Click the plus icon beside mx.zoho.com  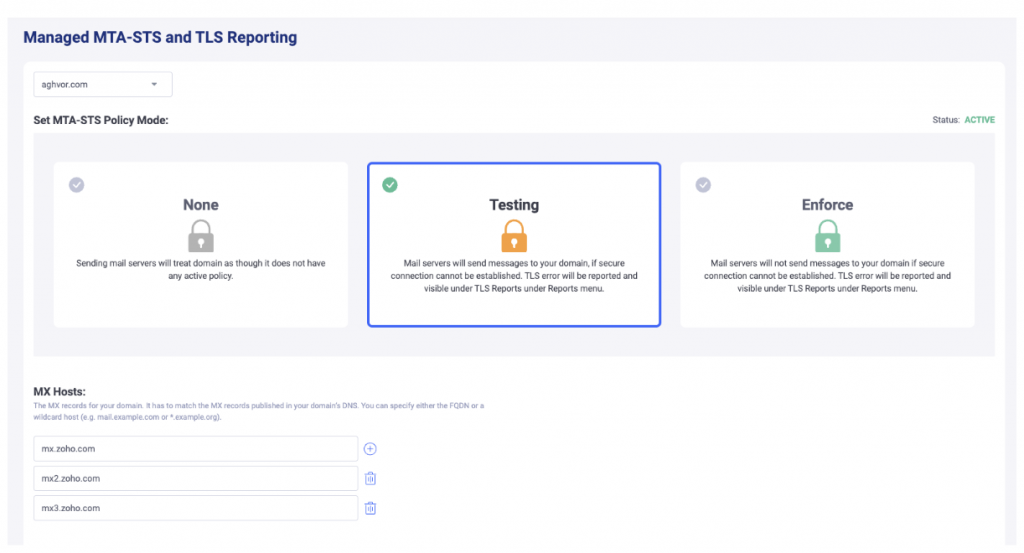pos(370,449)
